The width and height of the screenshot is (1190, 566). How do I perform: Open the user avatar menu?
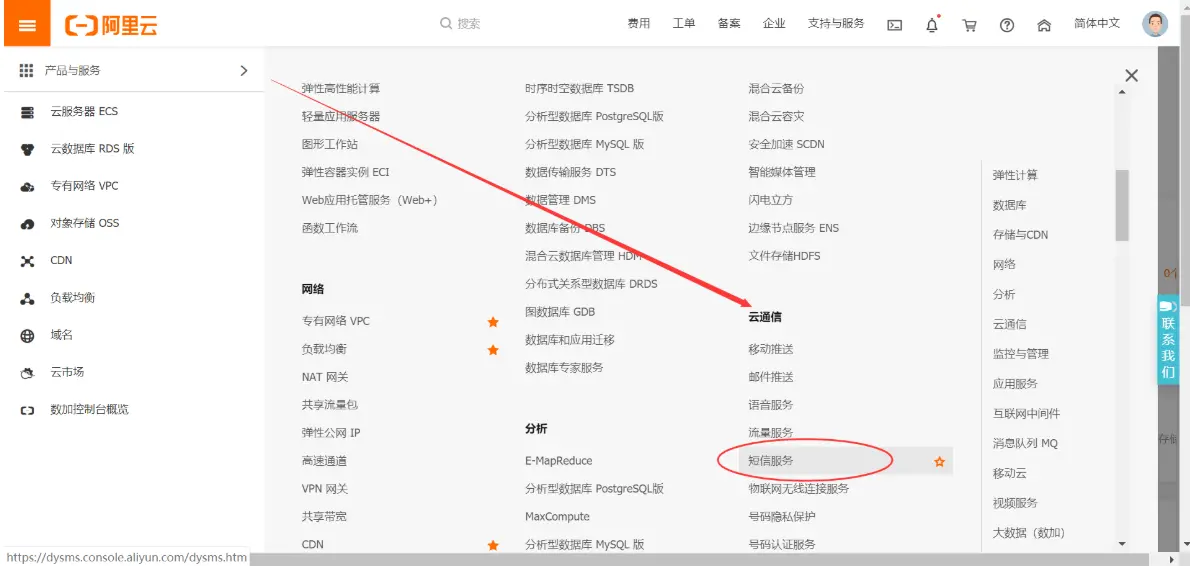[1155, 24]
